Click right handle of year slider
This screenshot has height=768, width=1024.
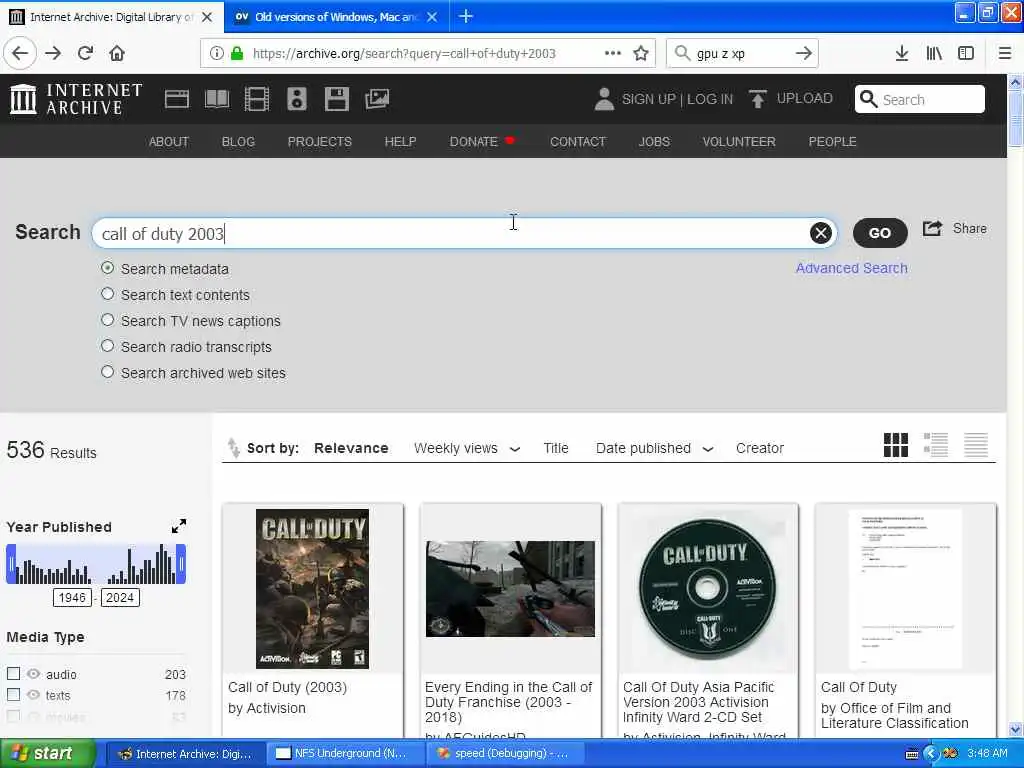click(x=182, y=564)
